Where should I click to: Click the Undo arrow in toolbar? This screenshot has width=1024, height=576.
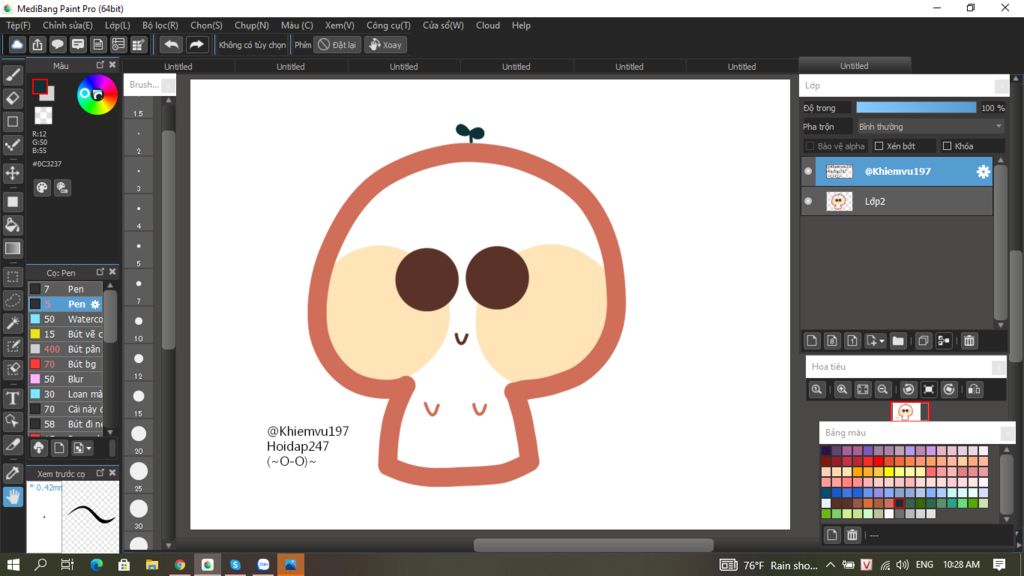tap(171, 44)
